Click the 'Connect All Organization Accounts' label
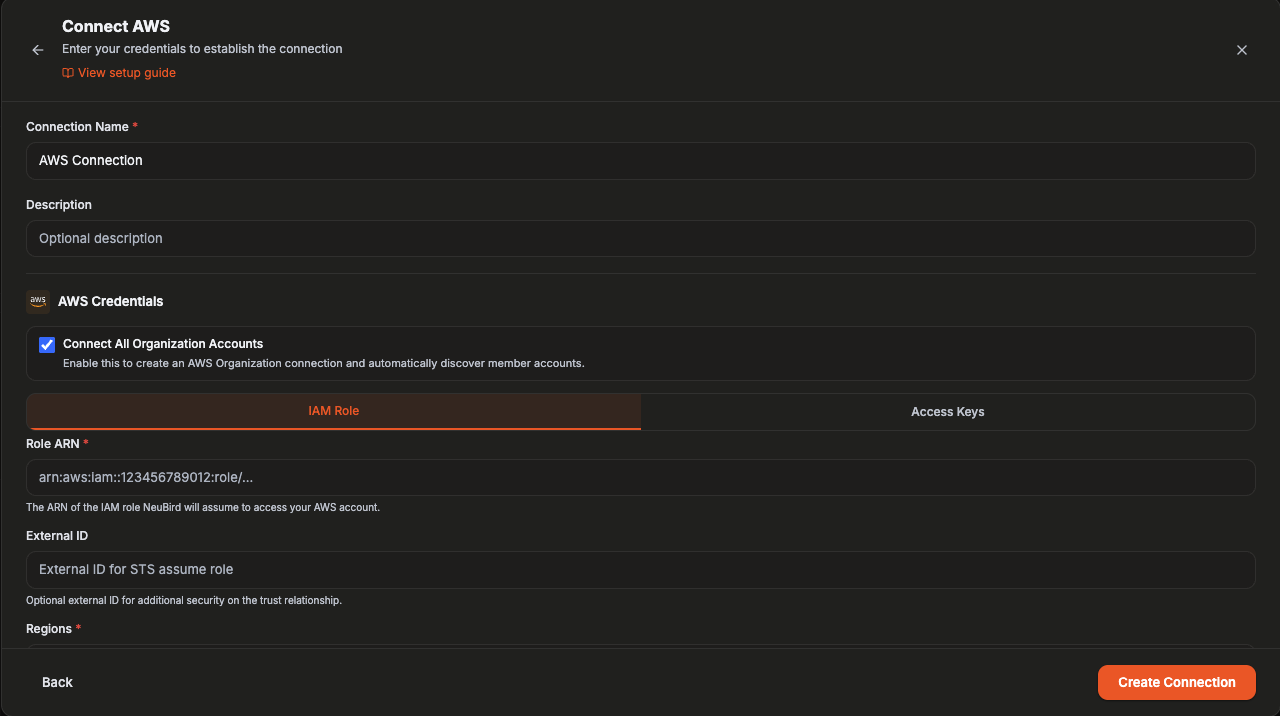The height and width of the screenshot is (716, 1280). (163, 344)
